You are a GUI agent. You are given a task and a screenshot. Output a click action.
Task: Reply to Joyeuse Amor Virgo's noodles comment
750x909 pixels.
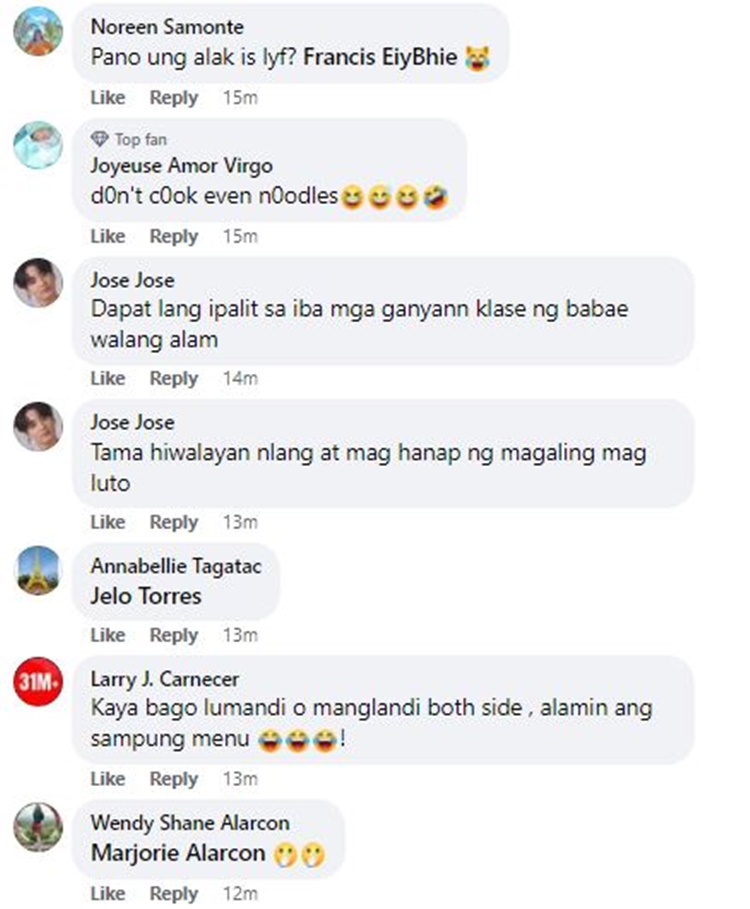pyautogui.click(x=174, y=236)
